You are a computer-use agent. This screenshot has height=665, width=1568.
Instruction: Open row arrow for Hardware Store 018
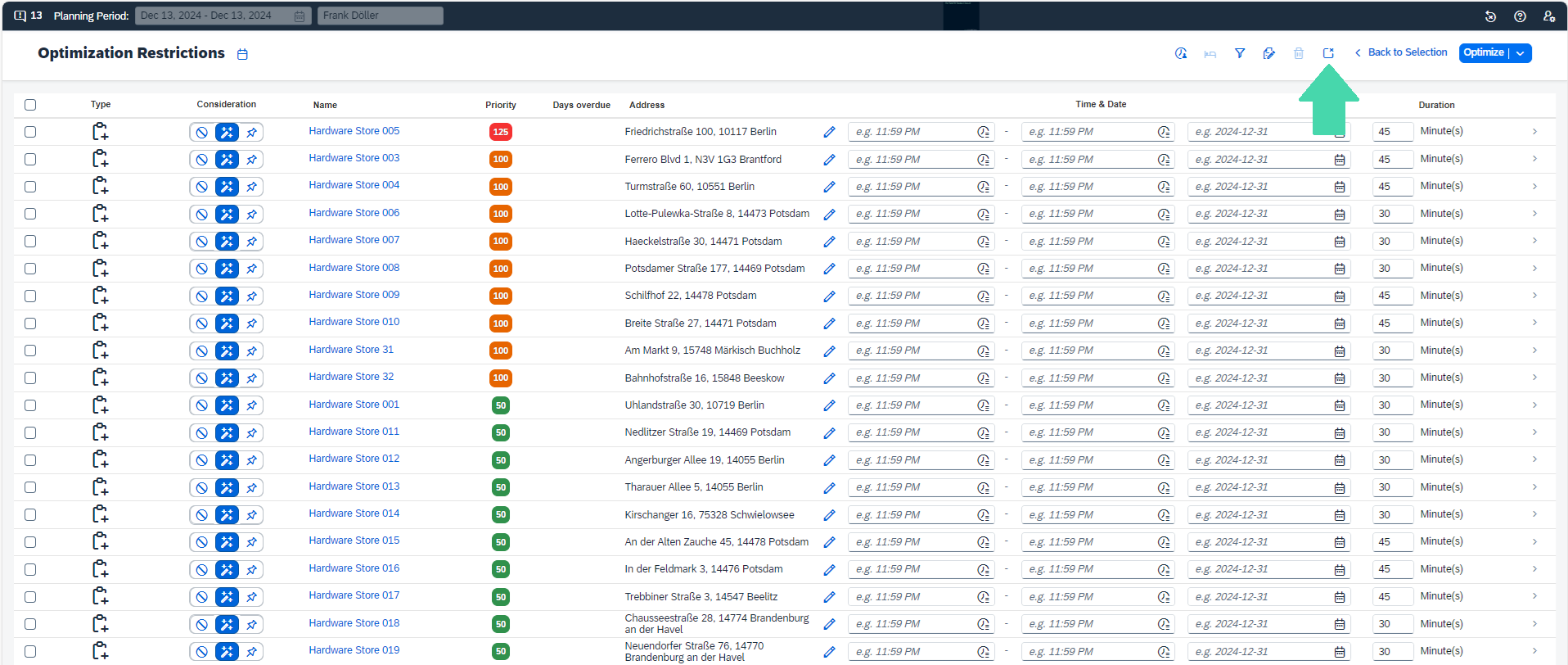(x=1534, y=623)
